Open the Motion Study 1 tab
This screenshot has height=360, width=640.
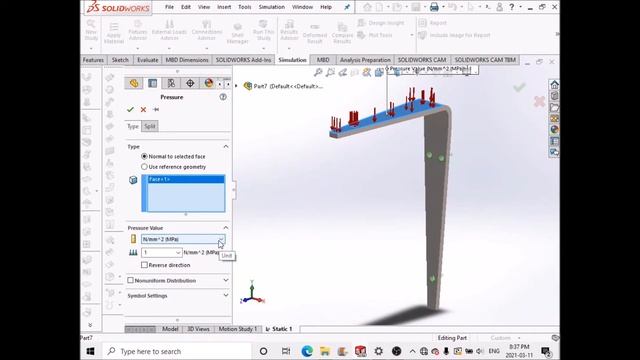(x=238, y=329)
